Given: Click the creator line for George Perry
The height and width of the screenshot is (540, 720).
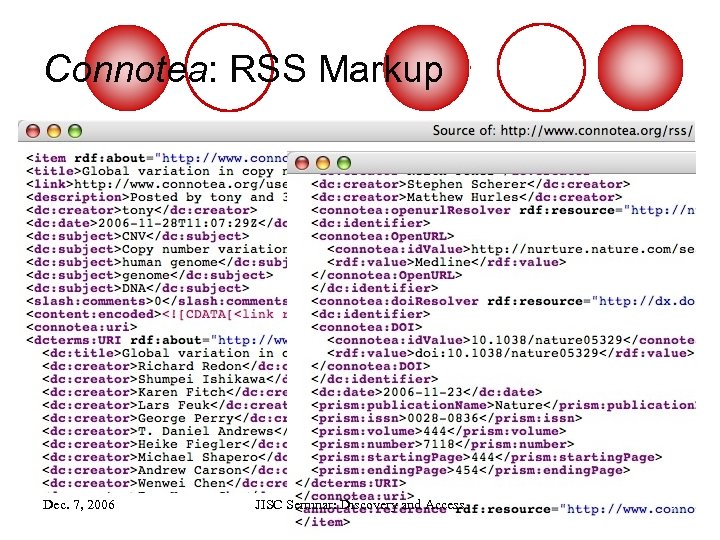Looking at the screenshot, I should pos(165,418).
